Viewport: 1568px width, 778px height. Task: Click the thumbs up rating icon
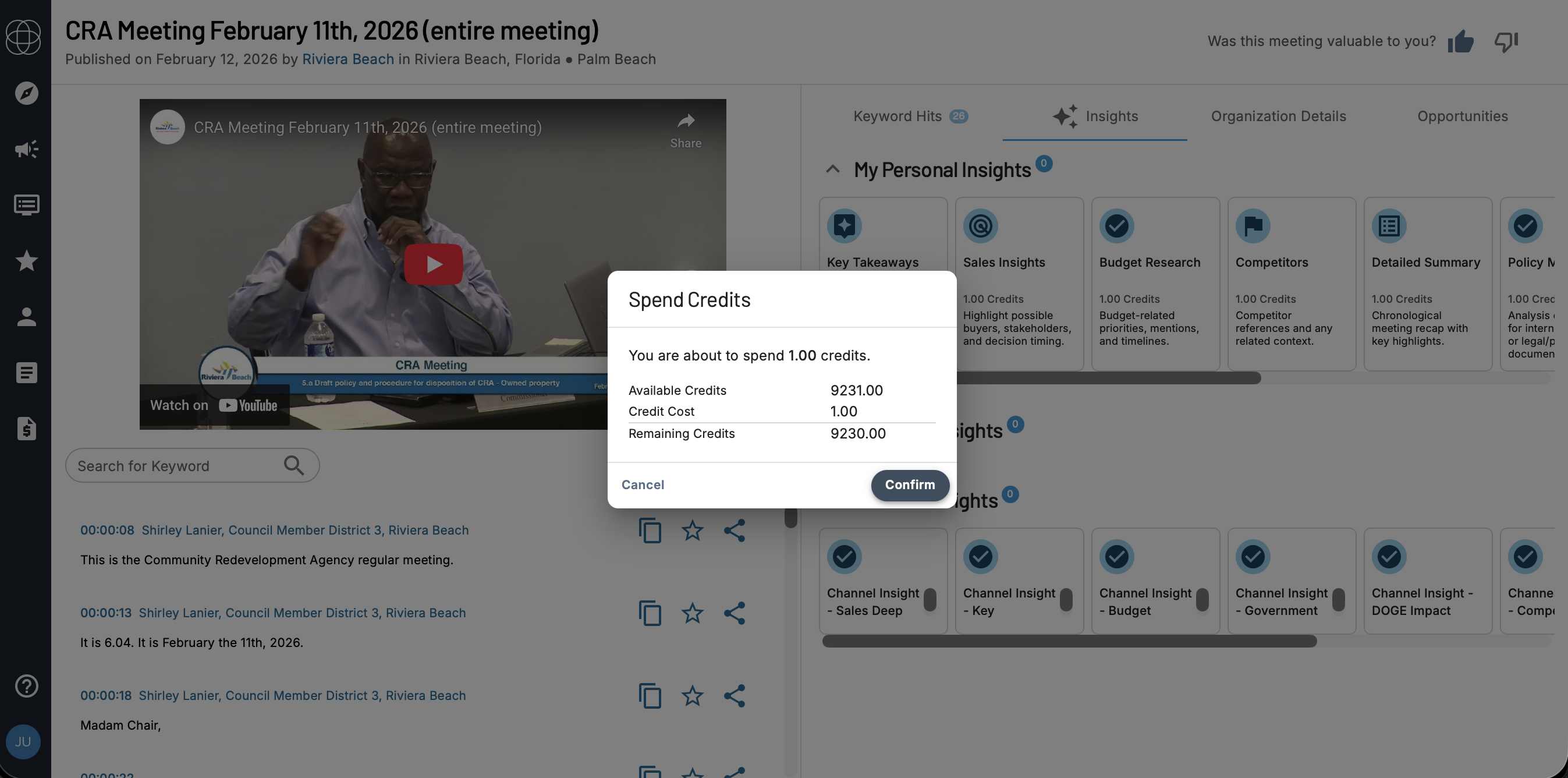[1460, 42]
